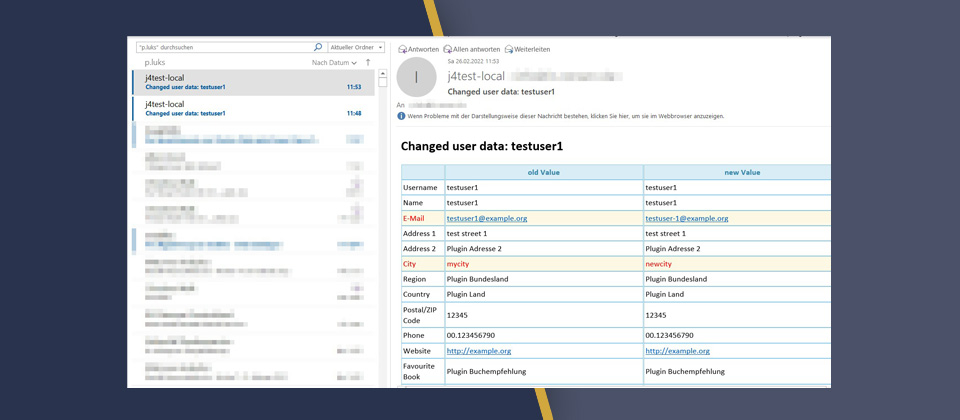Click the browser view notice message
This screenshot has width=960, height=420.
(566, 116)
